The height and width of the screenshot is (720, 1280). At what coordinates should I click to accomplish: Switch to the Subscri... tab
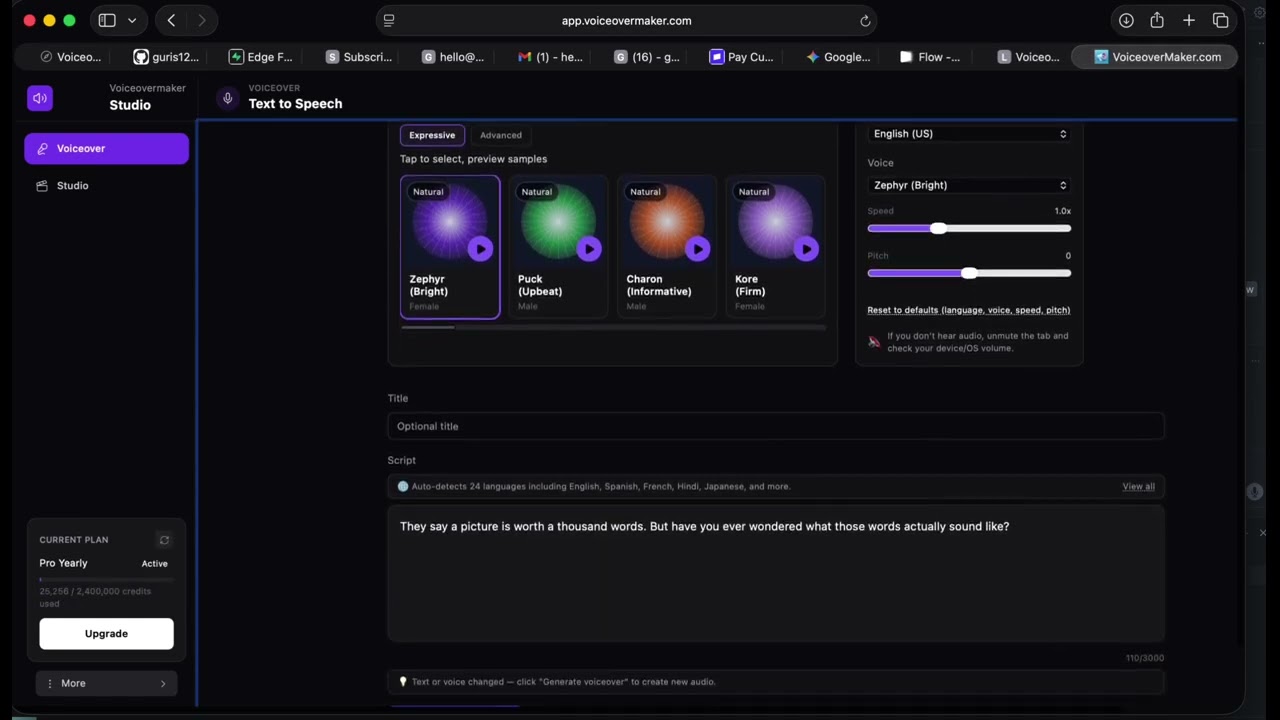[358, 57]
